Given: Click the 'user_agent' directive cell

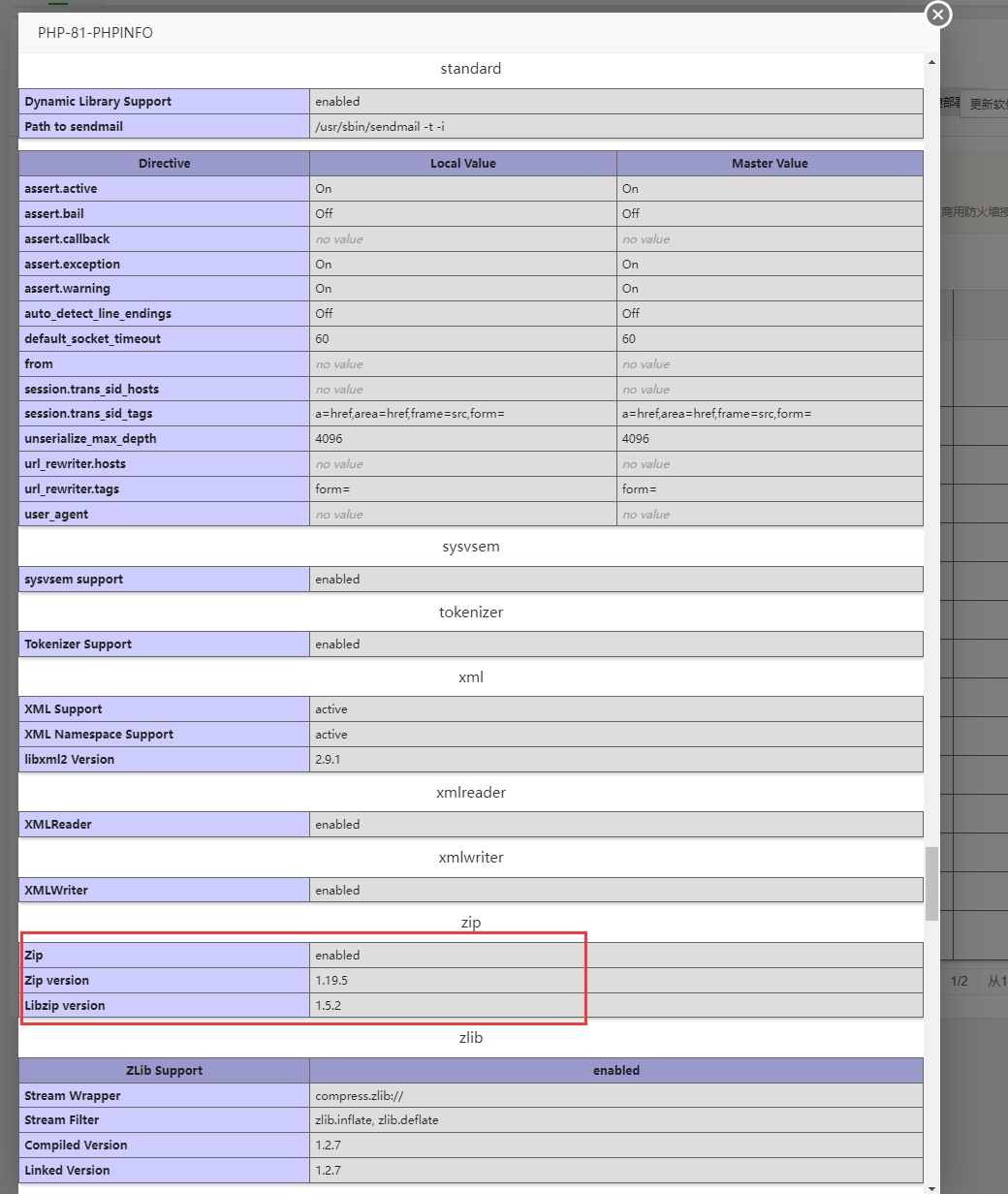Looking at the screenshot, I should [x=164, y=515].
